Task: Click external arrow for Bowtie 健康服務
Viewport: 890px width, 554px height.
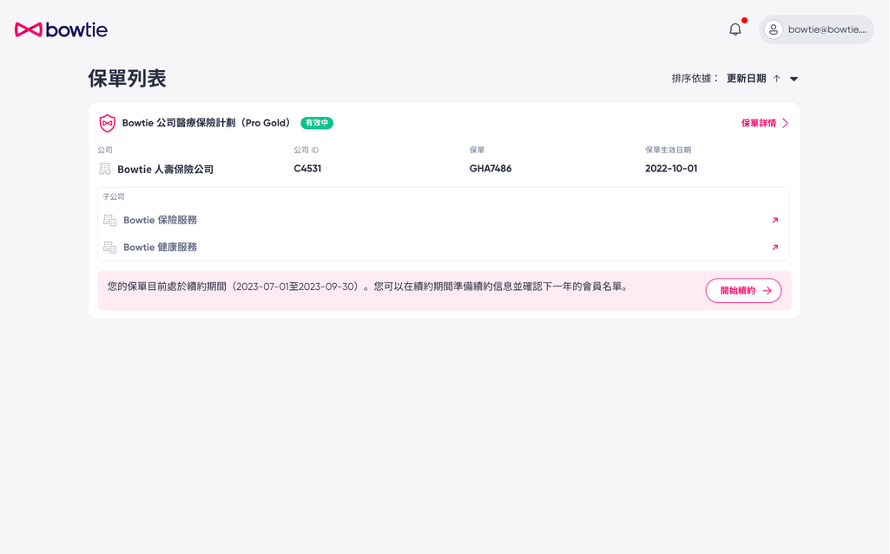Action: tap(775, 247)
